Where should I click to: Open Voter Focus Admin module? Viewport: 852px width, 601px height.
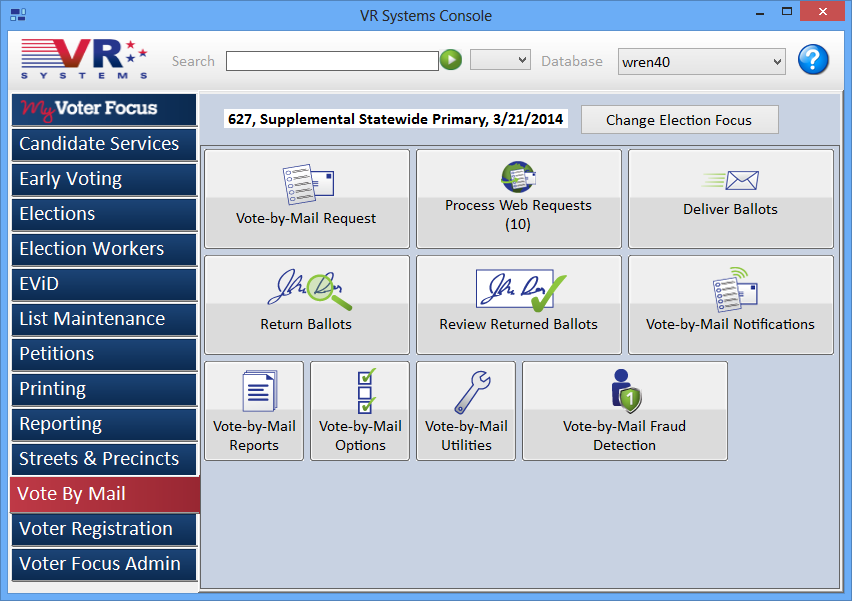coord(104,564)
